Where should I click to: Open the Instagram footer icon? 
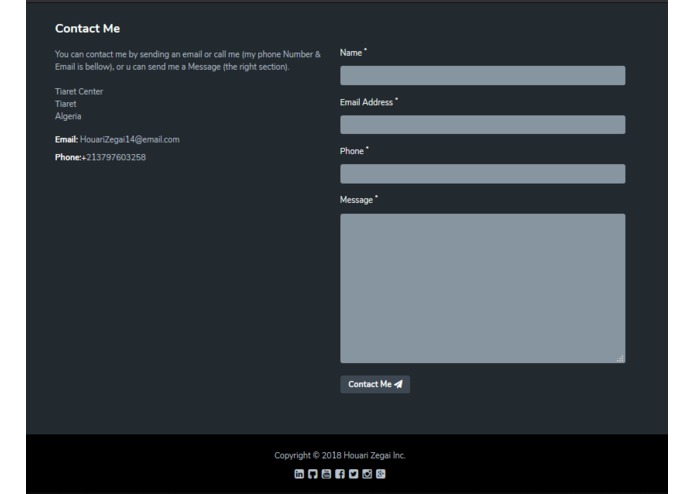click(367, 474)
